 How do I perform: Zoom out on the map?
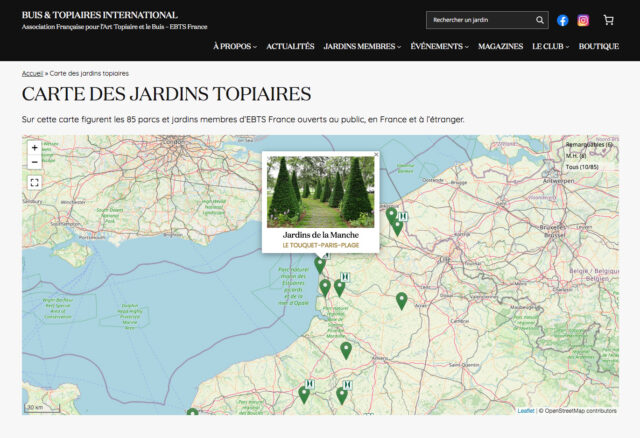click(35, 161)
